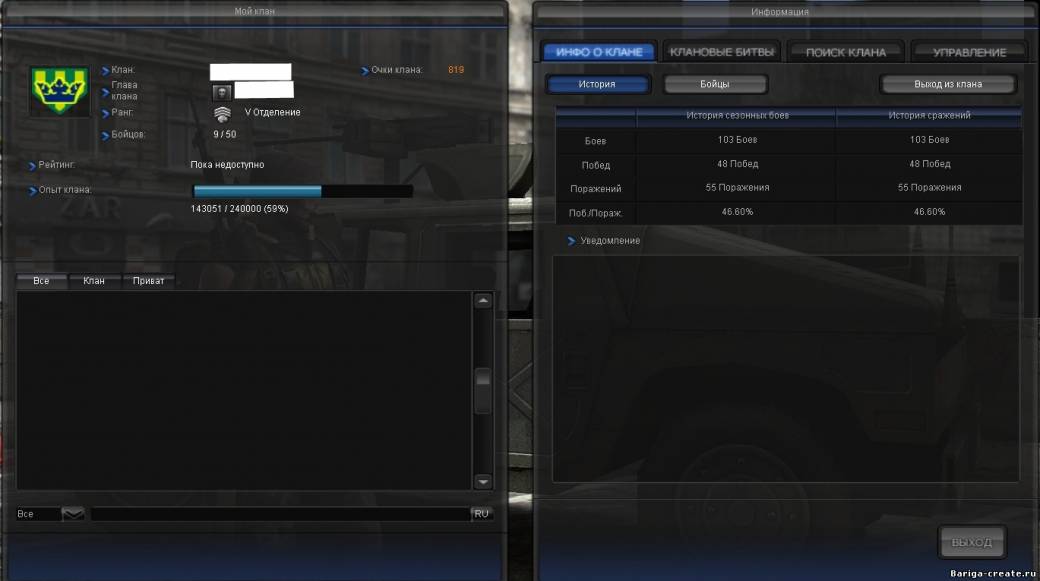
Task: Click the chat scroll down arrow
Action: point(483,482)
